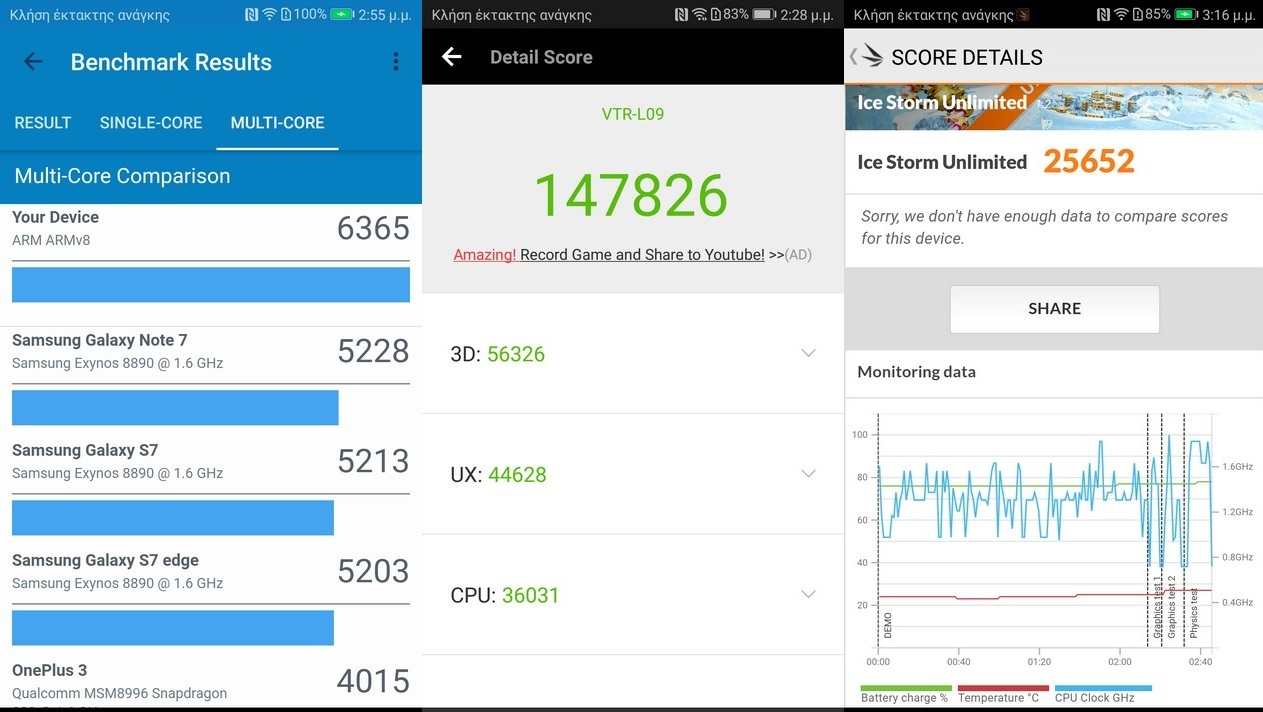Tap the CPU Clock GHz legend entry
Image resolution: width=1263 pixels, height=712 pixels.
coord(1103,693)
